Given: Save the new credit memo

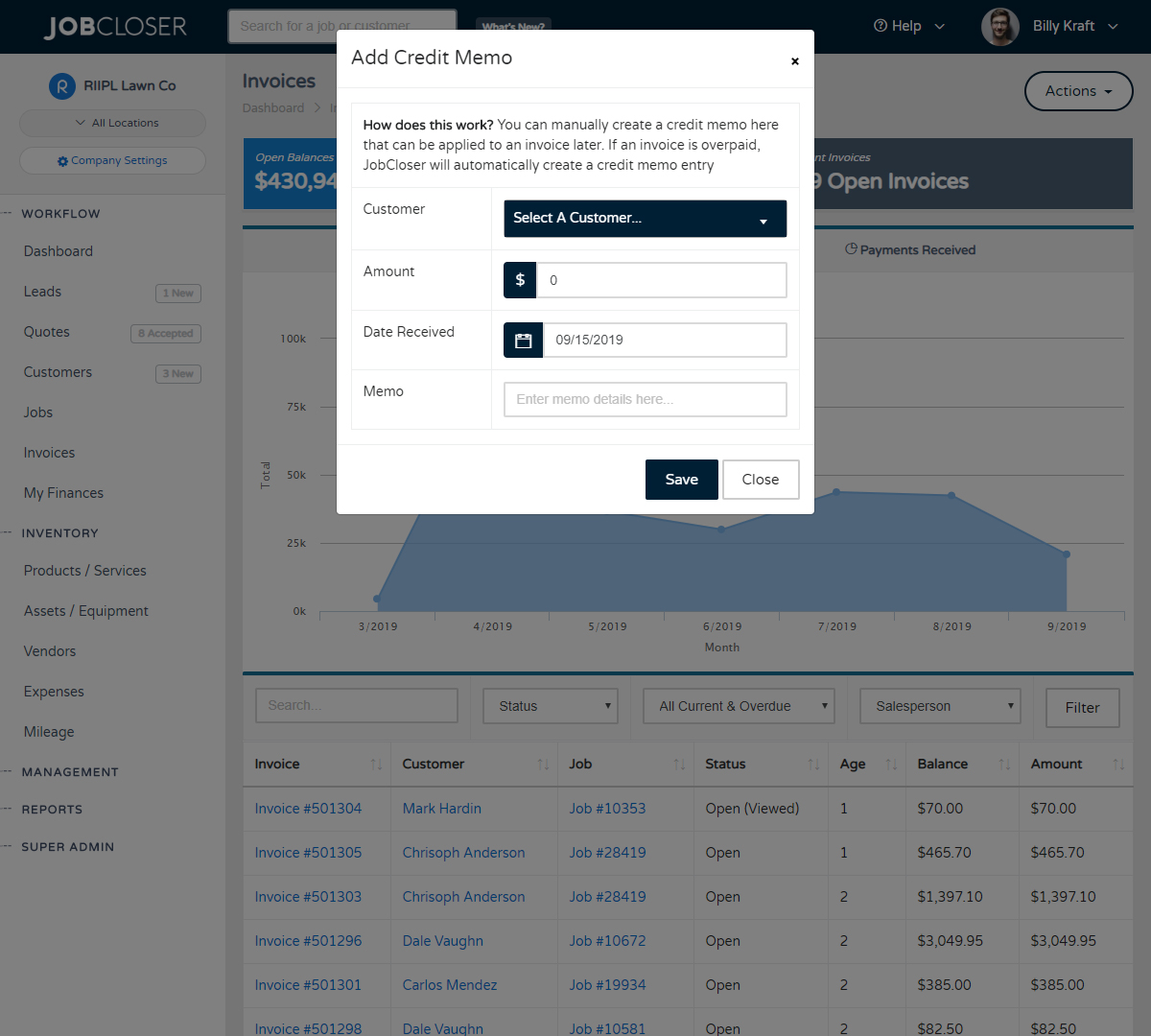Looking at the screenshot, I should tap(681, 479).
